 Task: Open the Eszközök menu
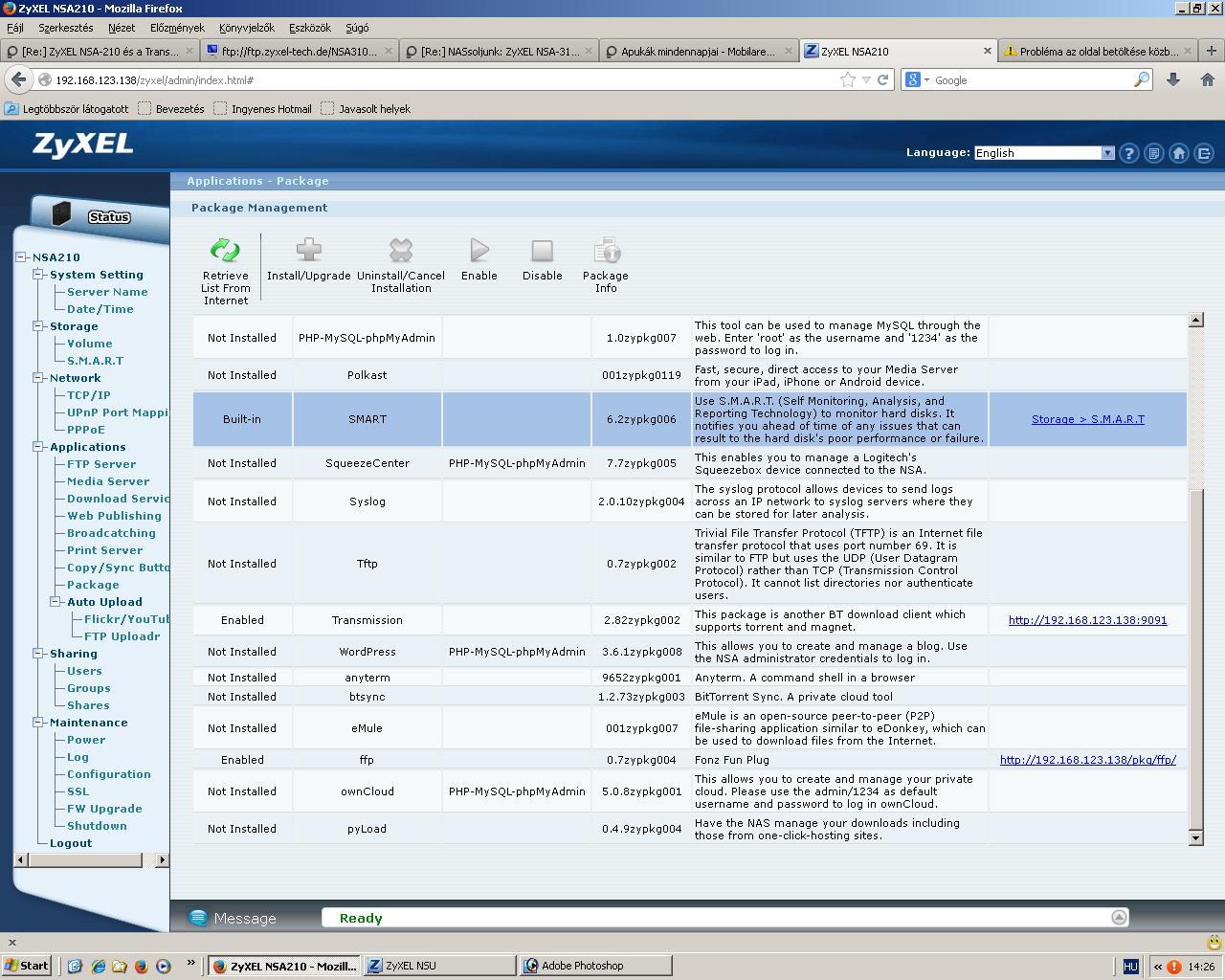click(311, 28)
